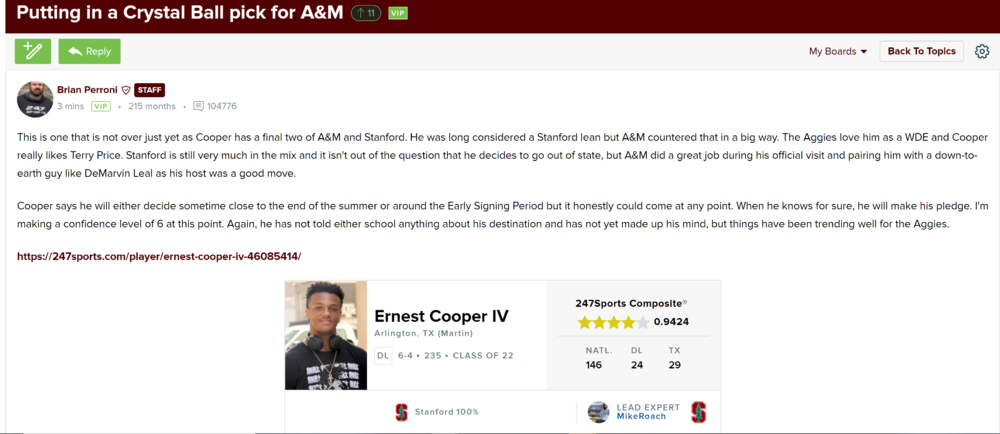Click the upvote count badge showing 11

tap(366, 13)
